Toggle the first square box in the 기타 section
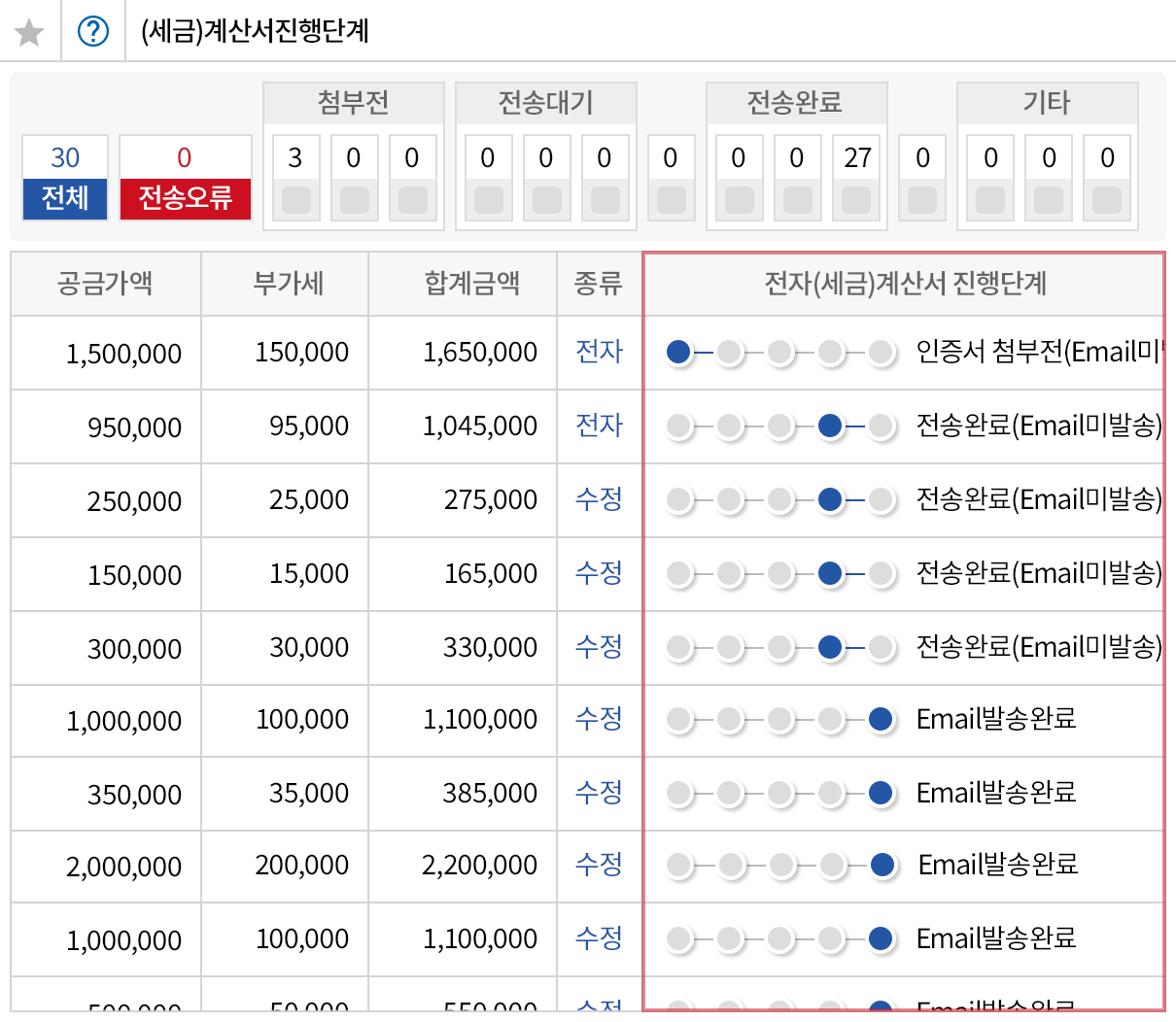The image size is (1176, 1022). click(990, 201)
